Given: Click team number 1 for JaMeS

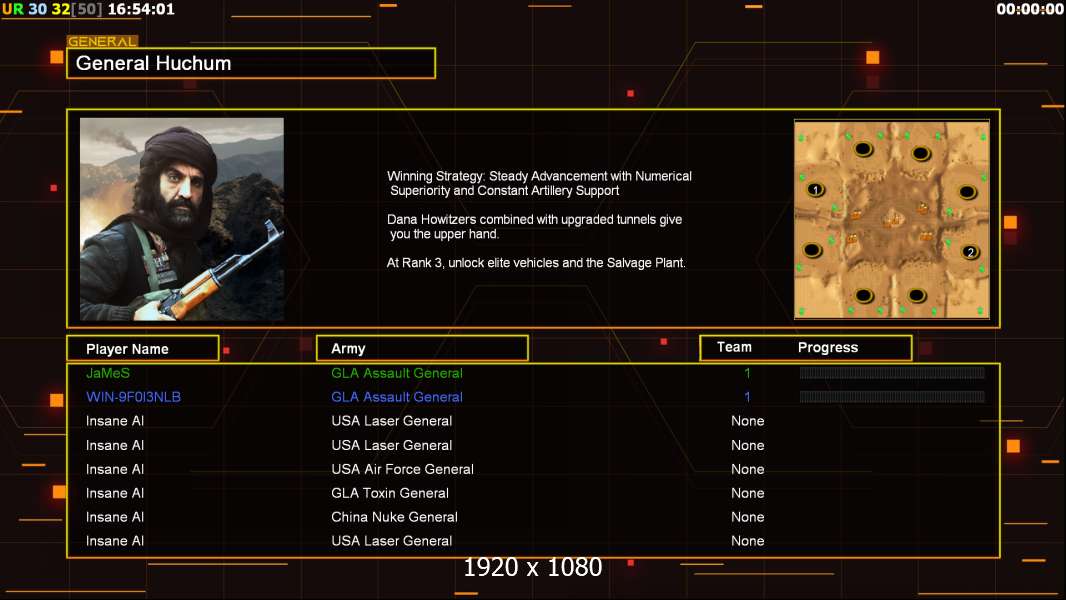Looking at the screenshot, I should [x=747, y=373].
